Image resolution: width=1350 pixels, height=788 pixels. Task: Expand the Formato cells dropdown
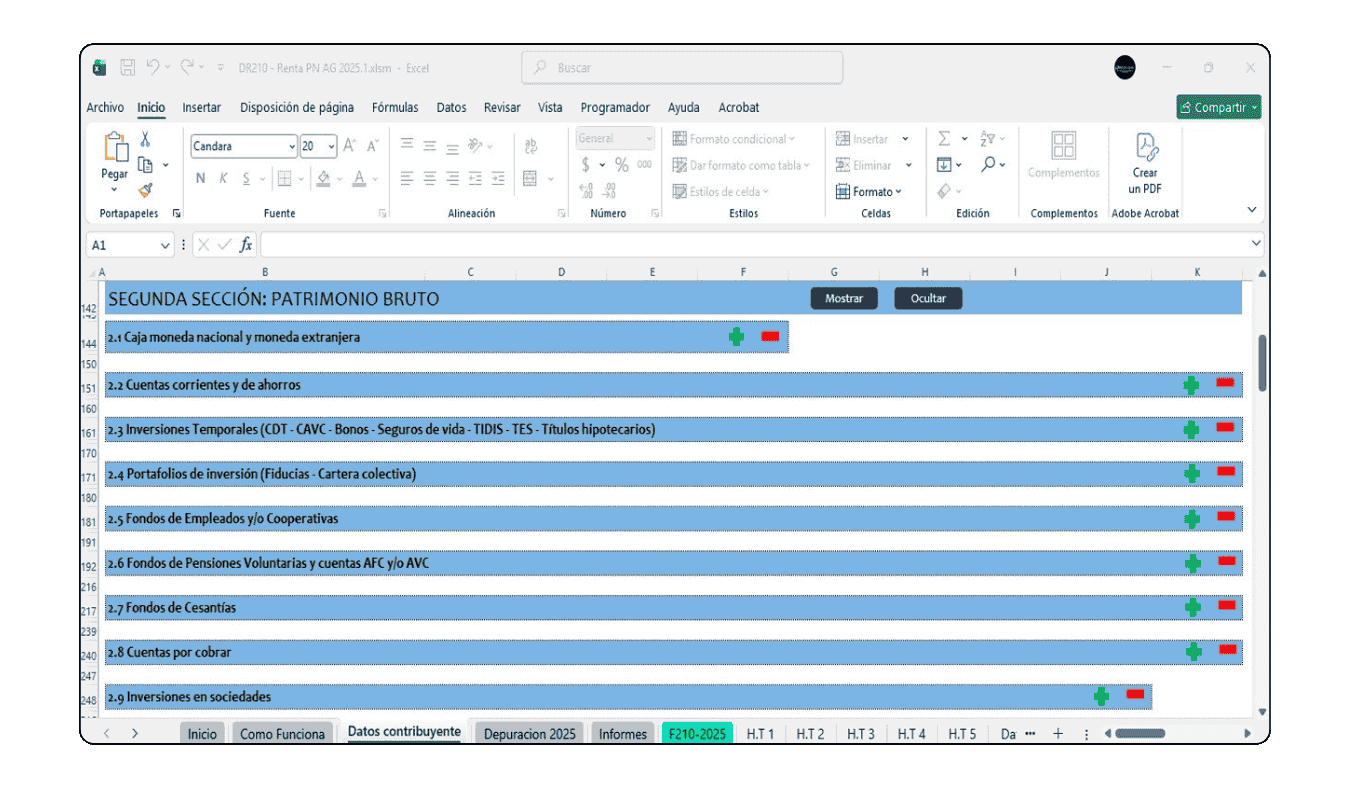pos(868,192)
